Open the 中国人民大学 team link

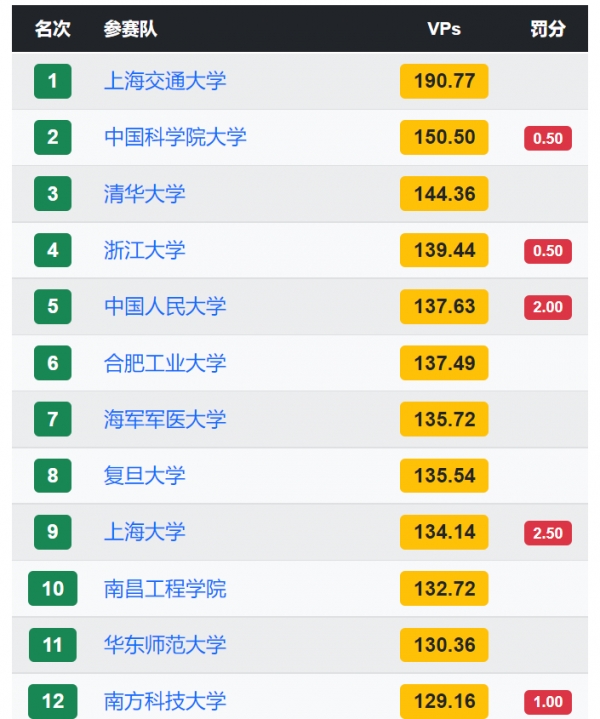(x=165, y=306)
